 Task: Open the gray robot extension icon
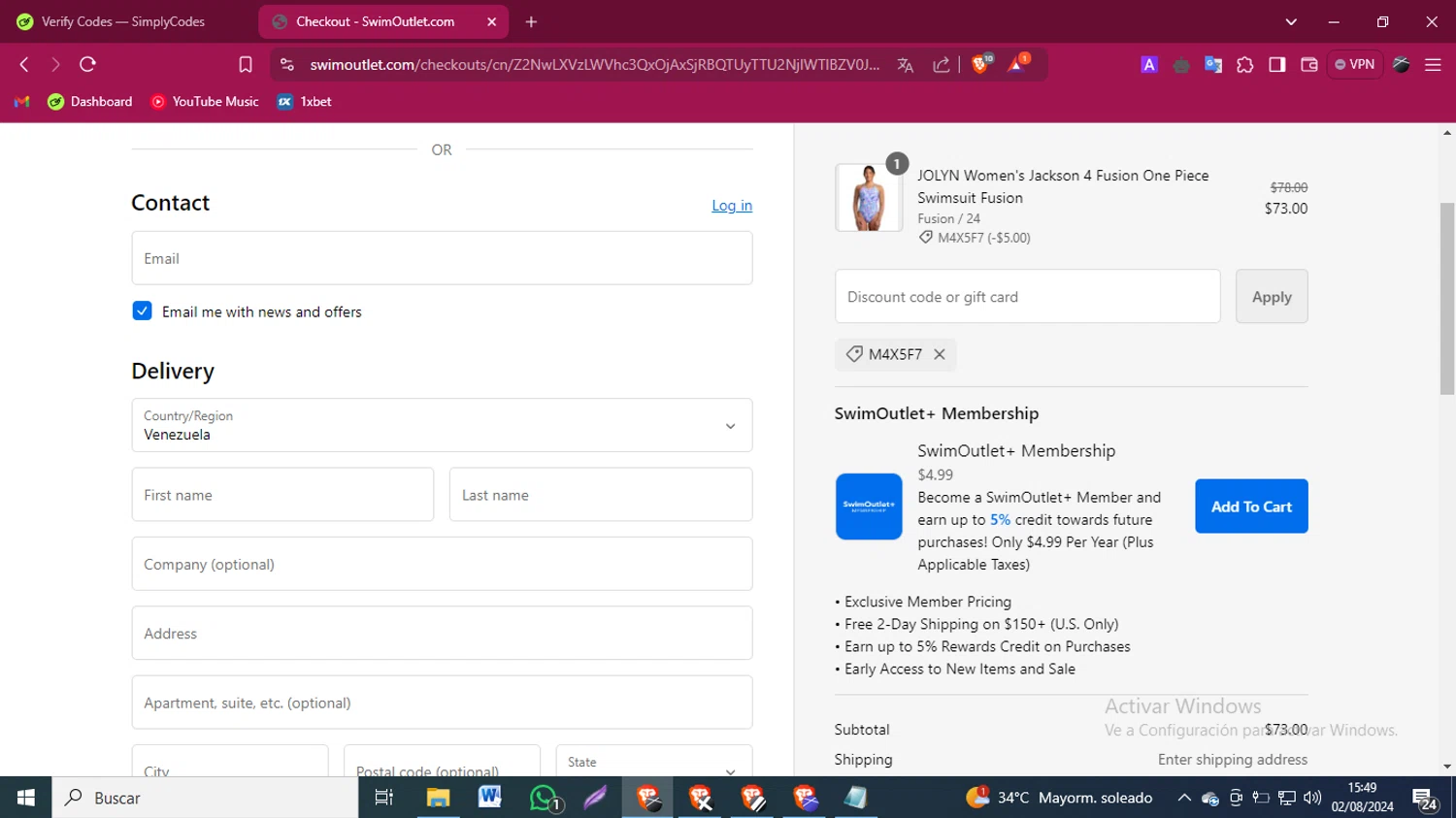click(1181, 65)
